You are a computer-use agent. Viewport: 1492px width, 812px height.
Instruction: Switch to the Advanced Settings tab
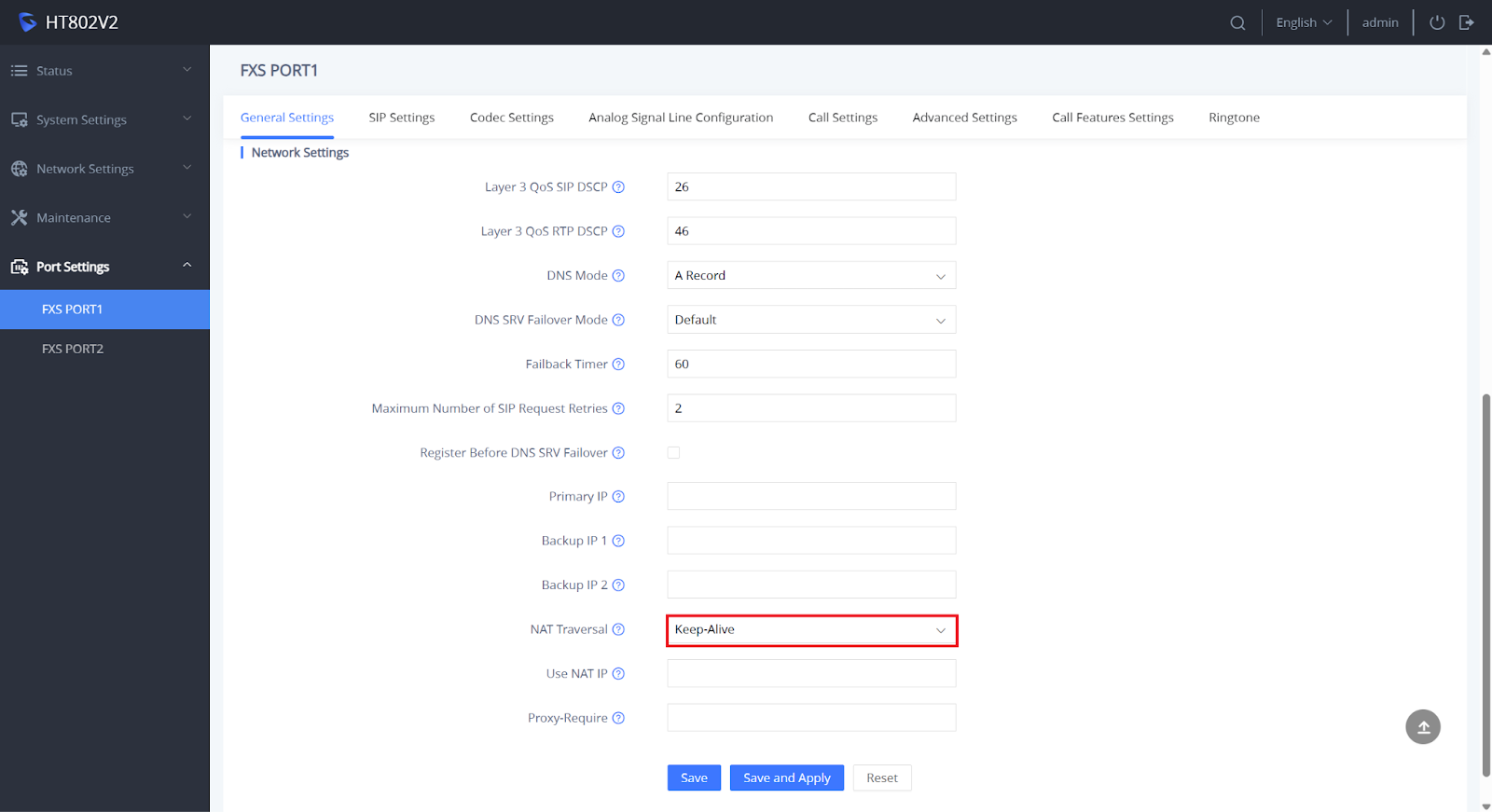[964, 117]
